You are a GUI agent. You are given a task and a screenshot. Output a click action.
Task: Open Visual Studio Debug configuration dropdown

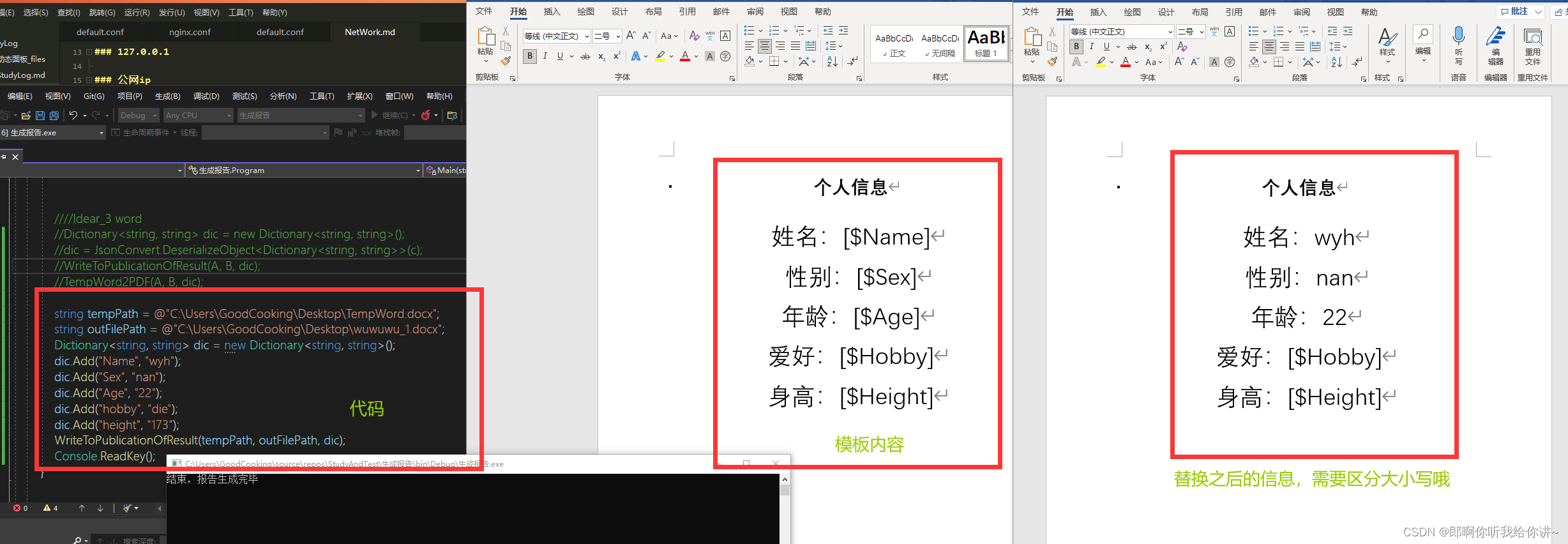[138, 116]
